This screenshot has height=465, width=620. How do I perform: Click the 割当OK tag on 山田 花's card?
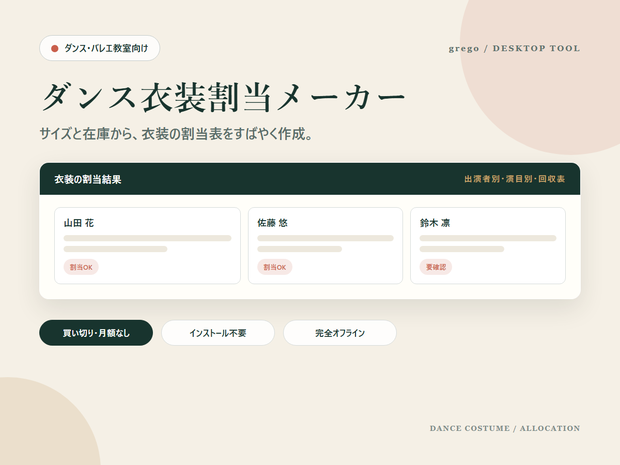(x=81, y=267)
